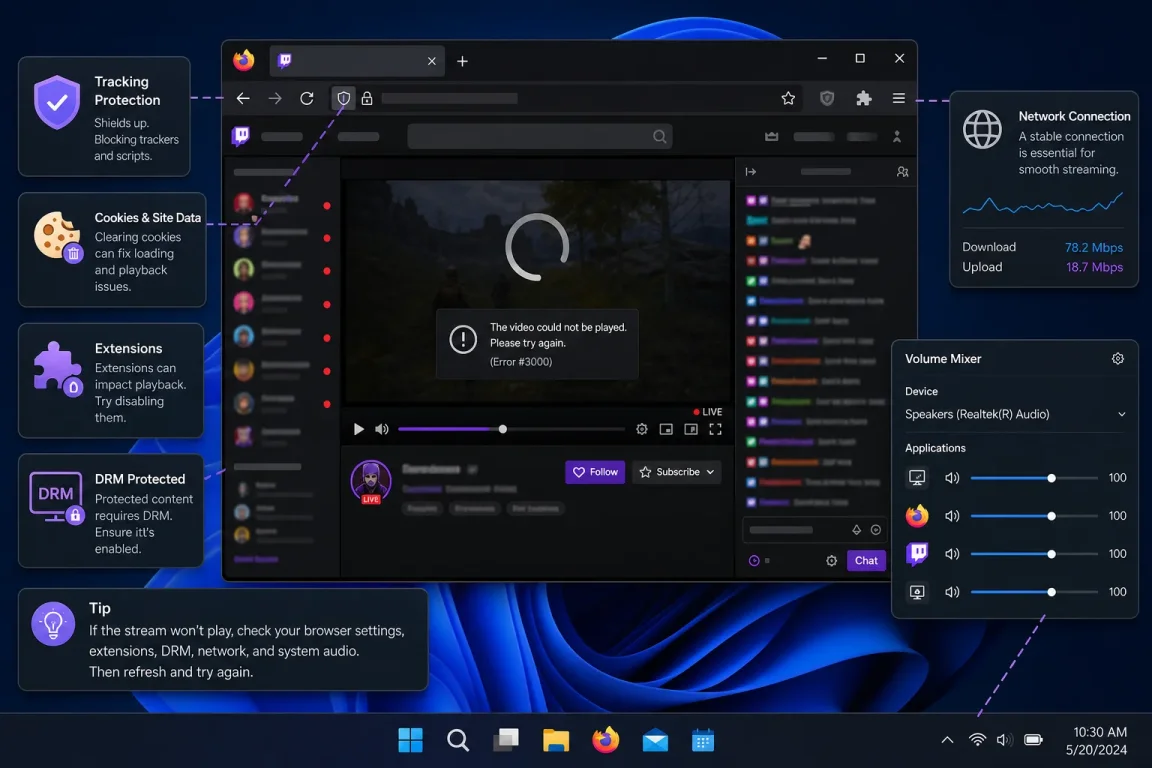Open video player settings gear

tap(642, 429)
